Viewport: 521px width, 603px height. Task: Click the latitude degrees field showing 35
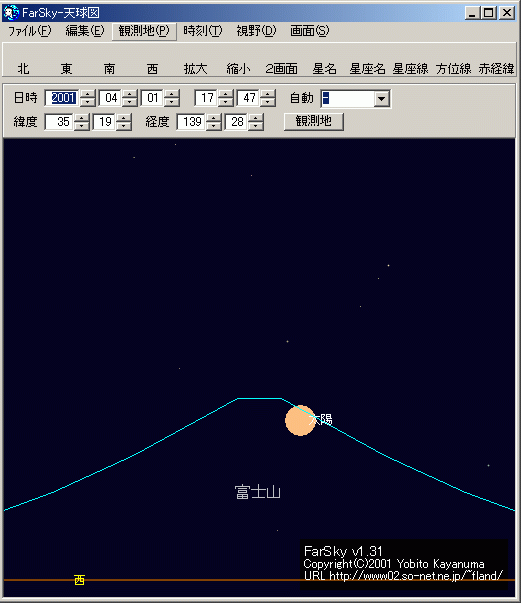[x=59, y=122]
